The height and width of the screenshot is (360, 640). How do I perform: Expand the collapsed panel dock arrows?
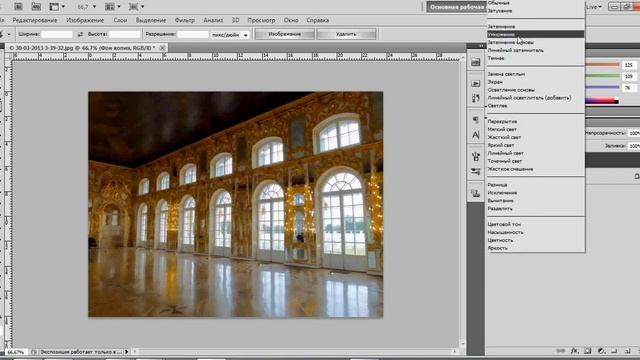[x=481, y=46]
